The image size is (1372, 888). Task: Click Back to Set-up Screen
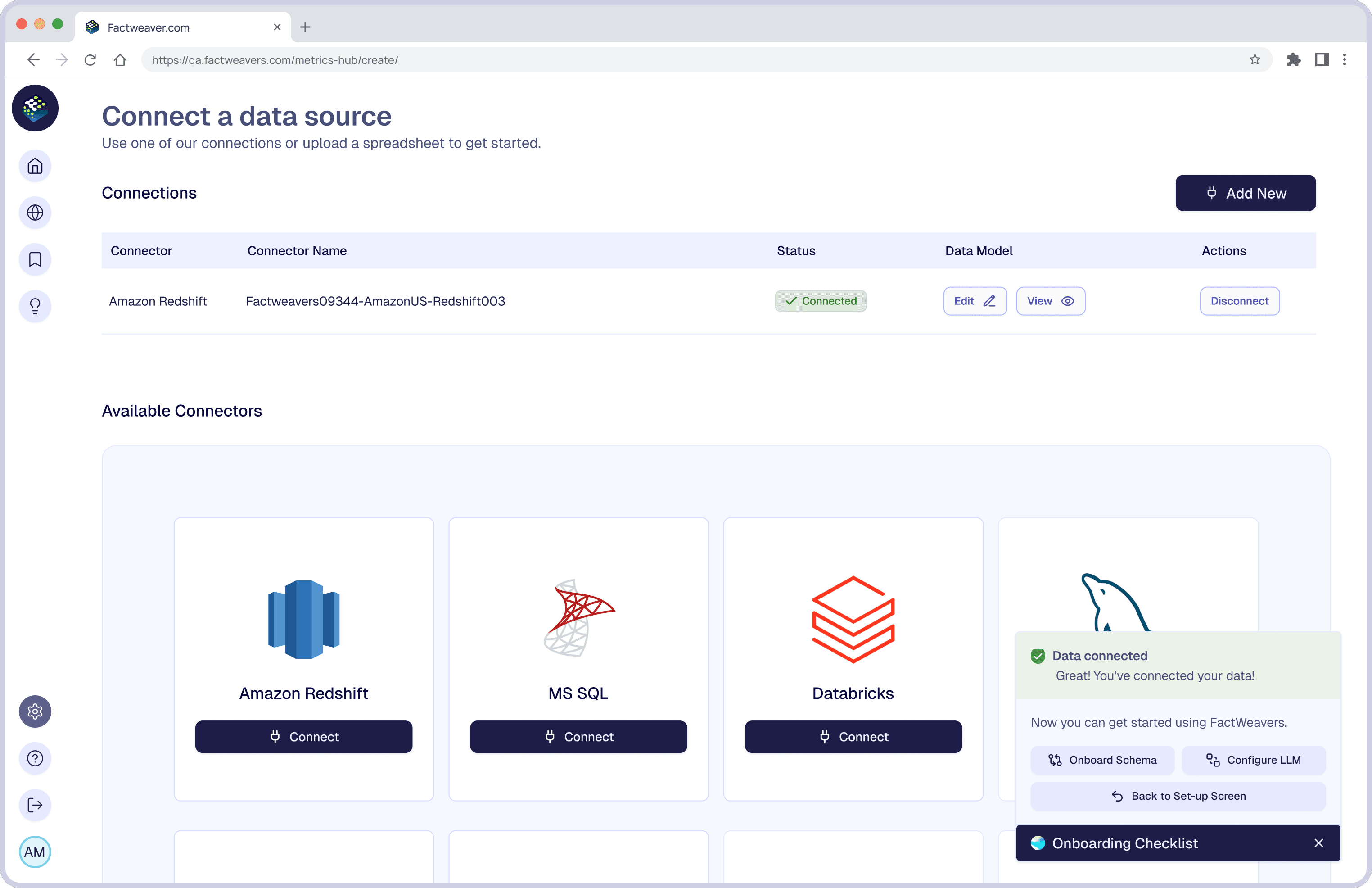click(x=1178, y=796)
